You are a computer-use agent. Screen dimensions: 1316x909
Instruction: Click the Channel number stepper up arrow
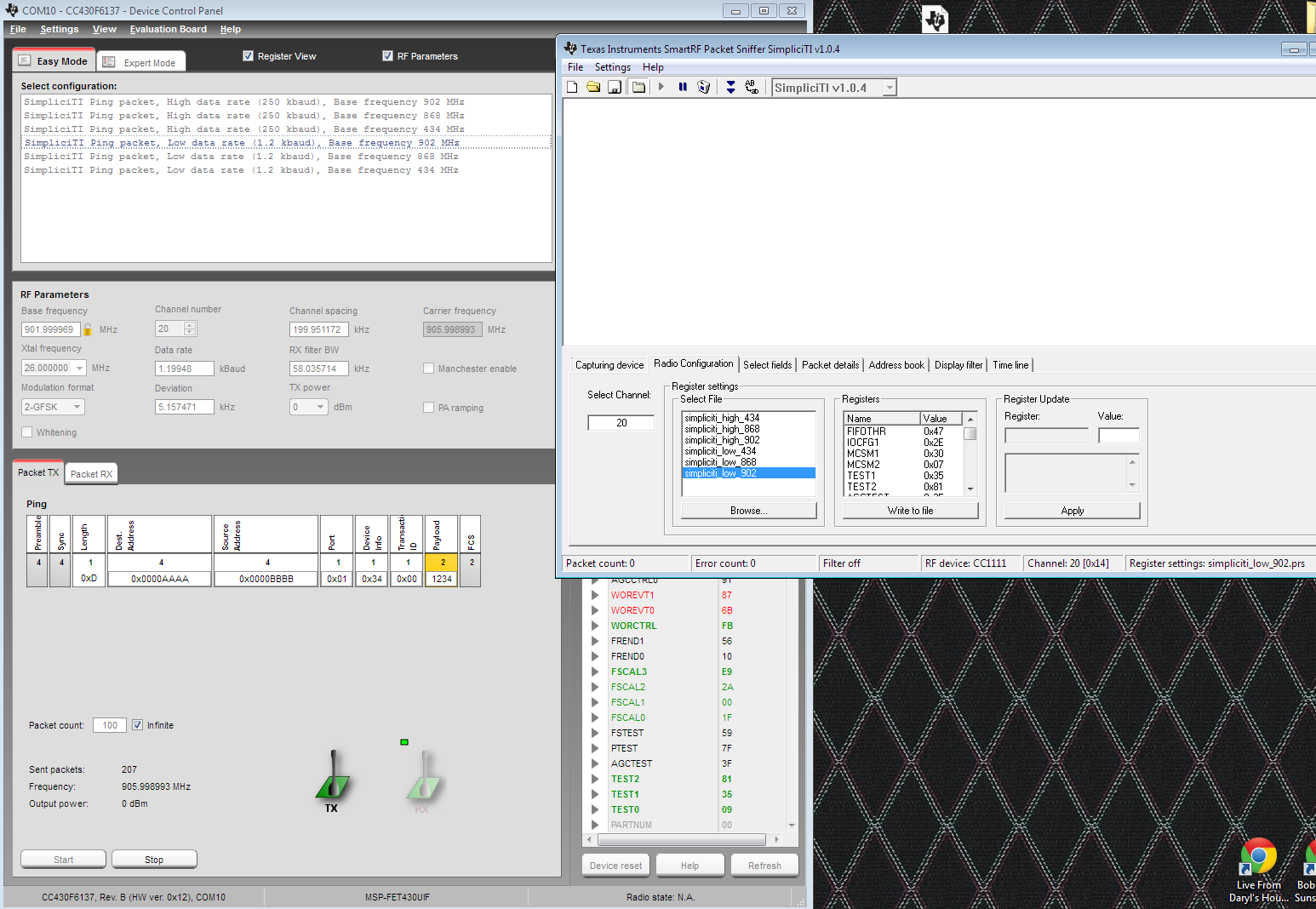coord(191,326)
